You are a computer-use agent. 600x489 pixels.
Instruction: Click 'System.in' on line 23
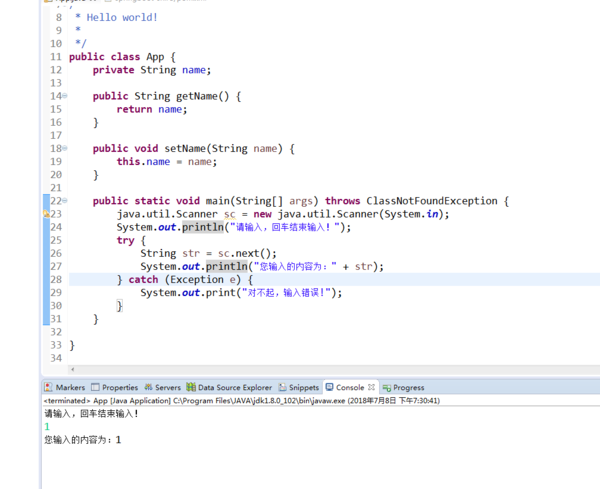click(411, 214)
